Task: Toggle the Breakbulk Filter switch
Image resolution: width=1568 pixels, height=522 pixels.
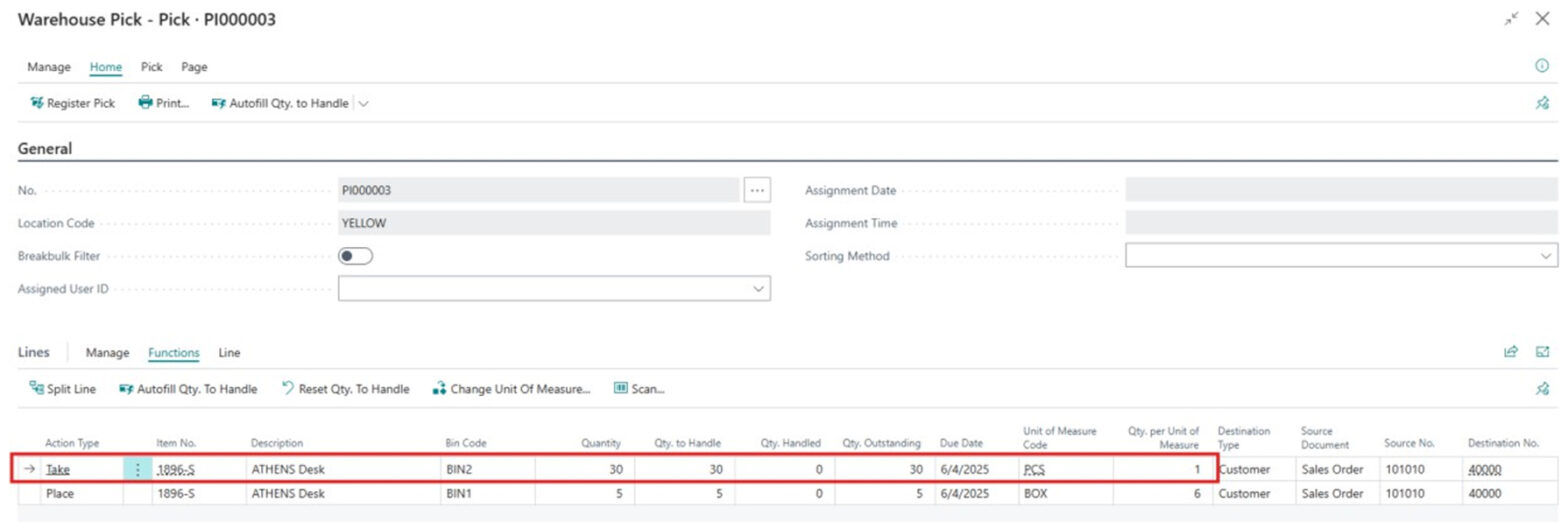Action: tap(355, 256)
